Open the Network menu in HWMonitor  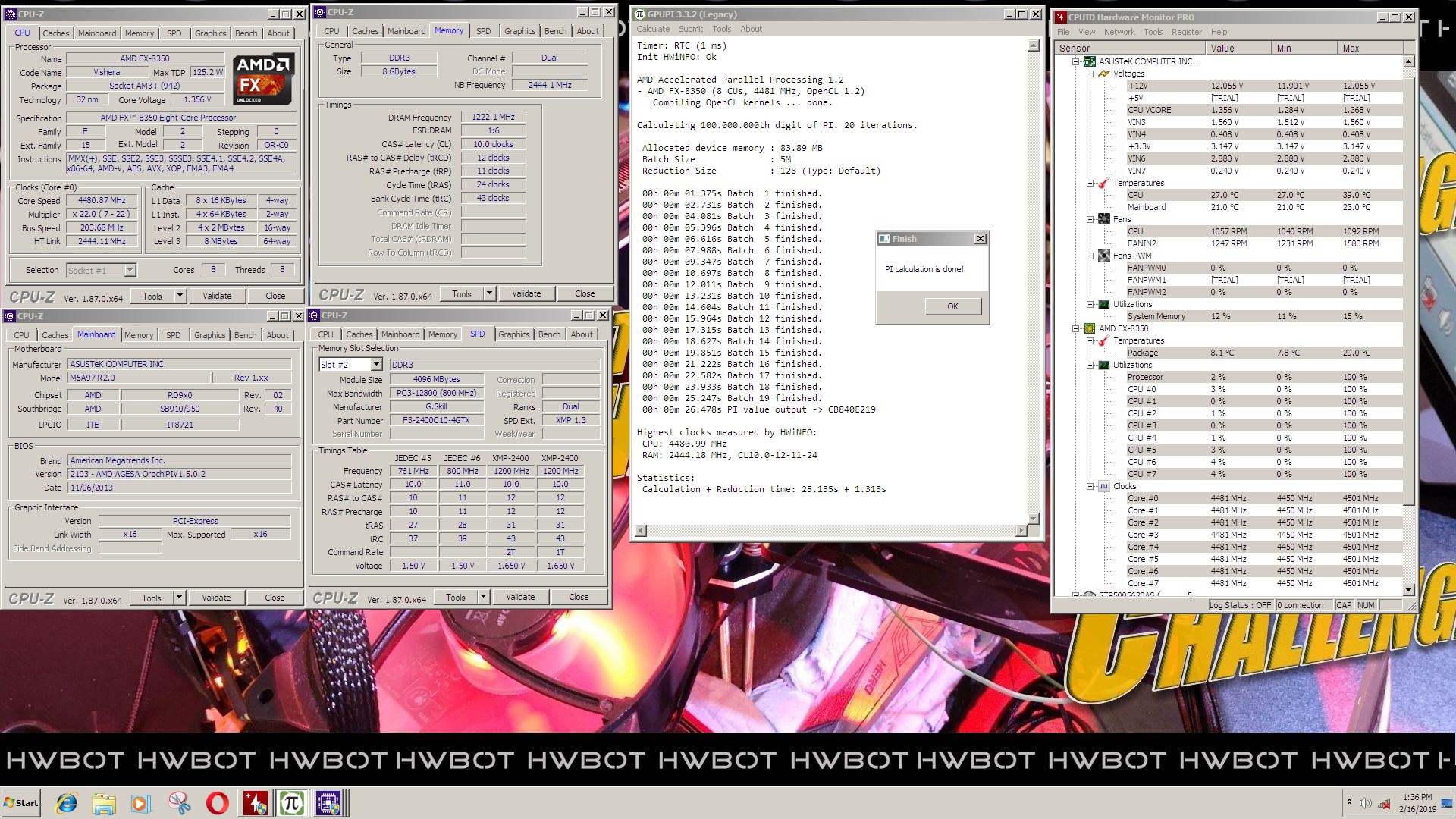[x=1119, y=32]
